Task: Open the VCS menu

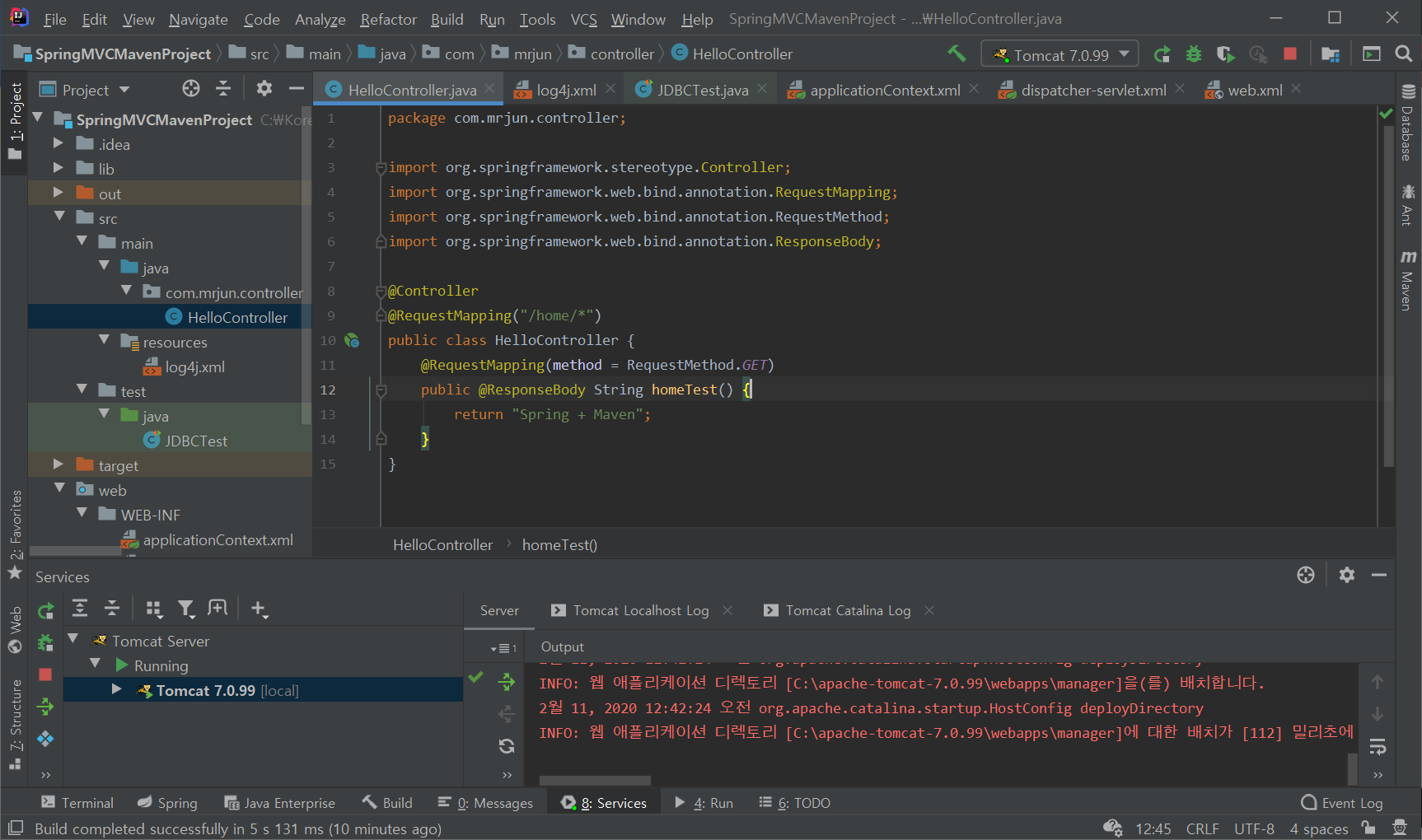Action: (583, 19)
